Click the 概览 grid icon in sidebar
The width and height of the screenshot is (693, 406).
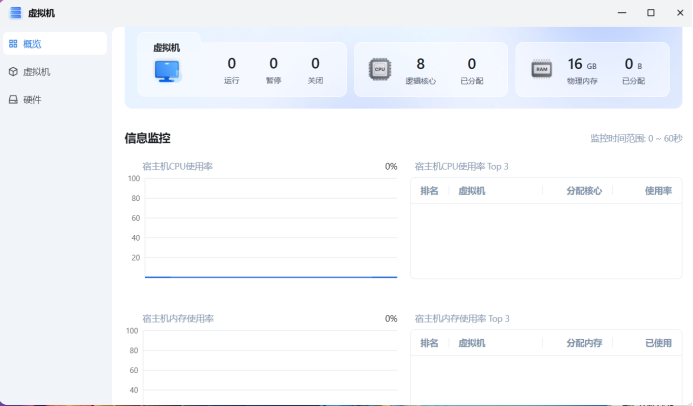point(13,44)
